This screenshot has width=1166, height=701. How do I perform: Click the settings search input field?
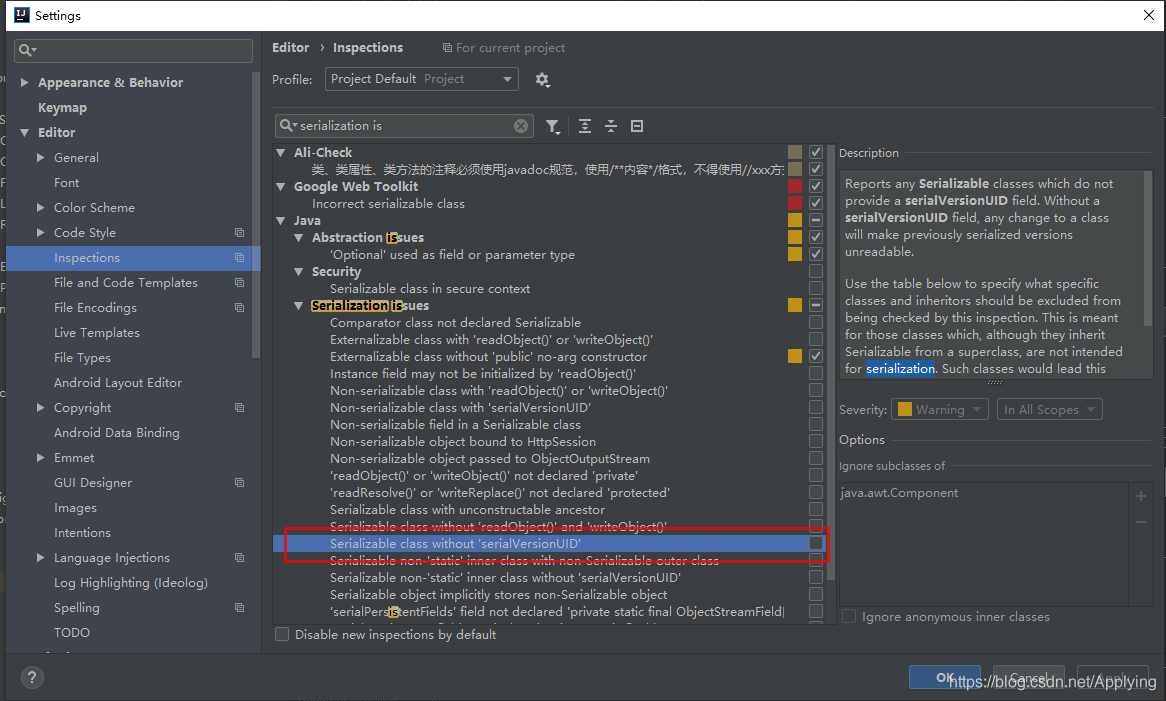tap(133, 50)
